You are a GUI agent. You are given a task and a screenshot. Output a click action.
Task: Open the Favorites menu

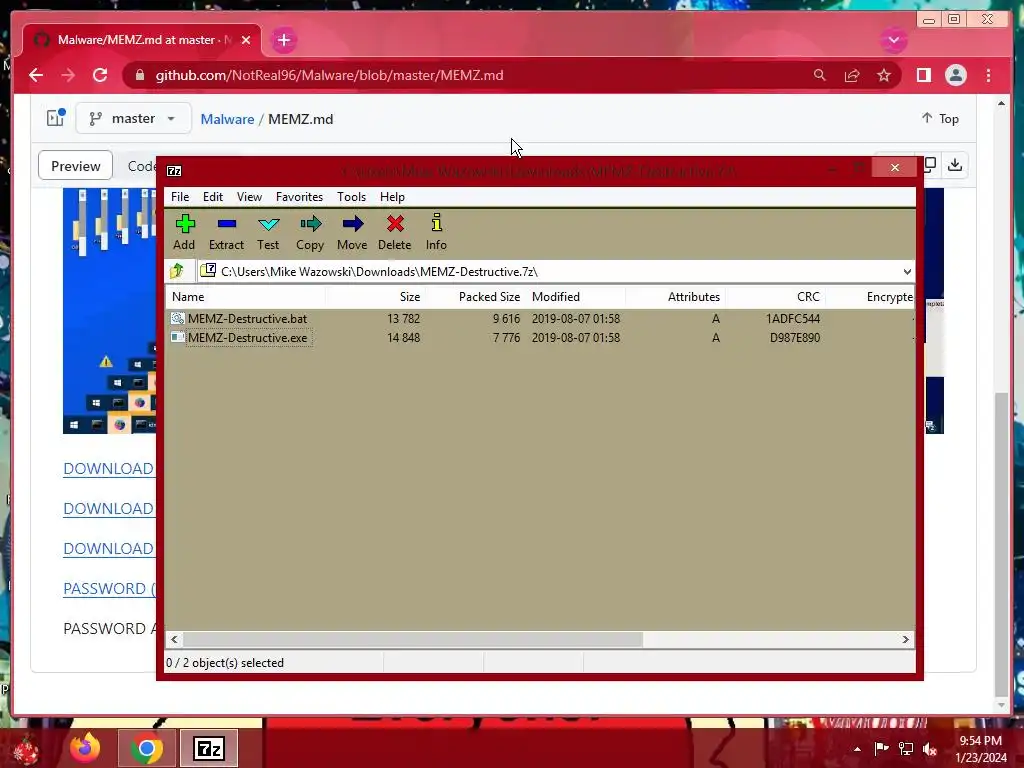[x=299, y=197]
